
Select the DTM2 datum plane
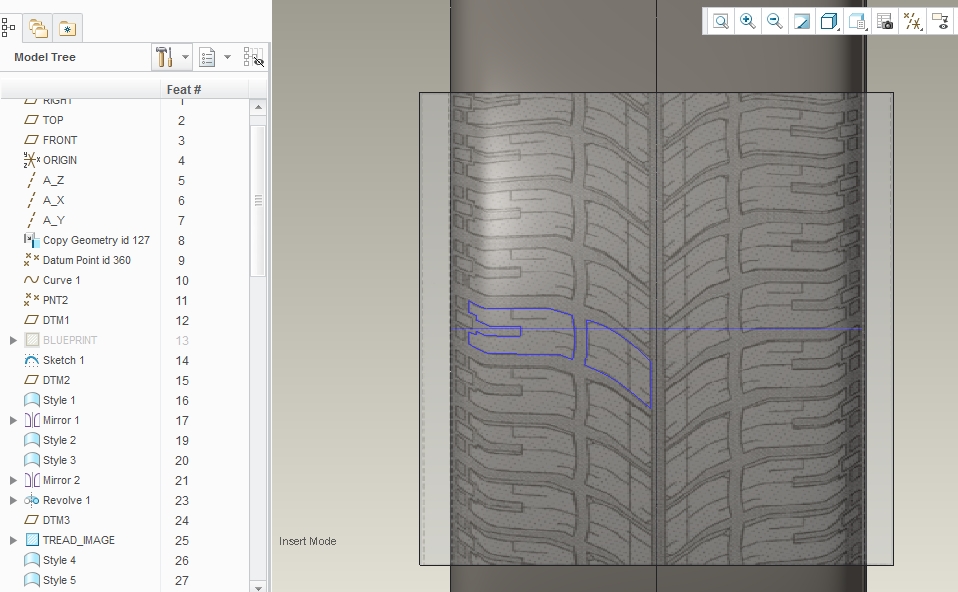tap(56, 380)
